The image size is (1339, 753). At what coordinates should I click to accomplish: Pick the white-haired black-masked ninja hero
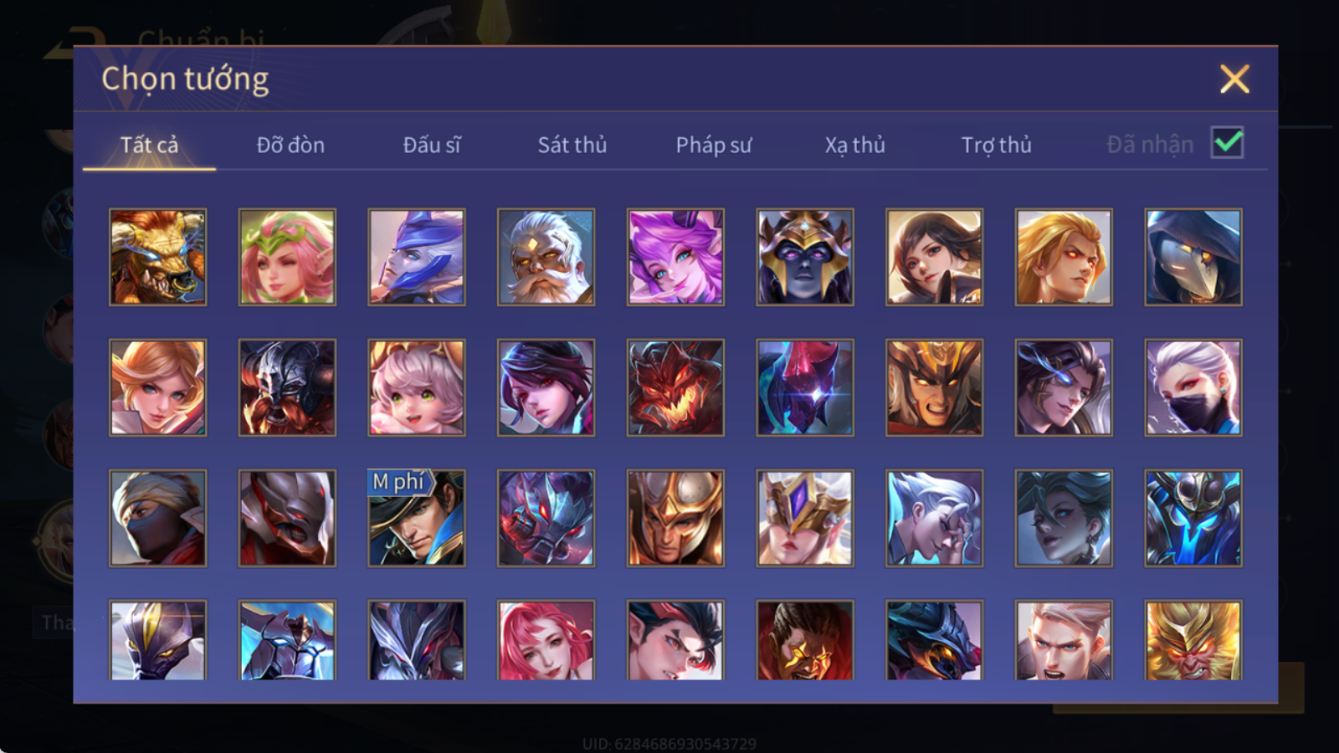pyautogui.click(x=1194, y=388)
